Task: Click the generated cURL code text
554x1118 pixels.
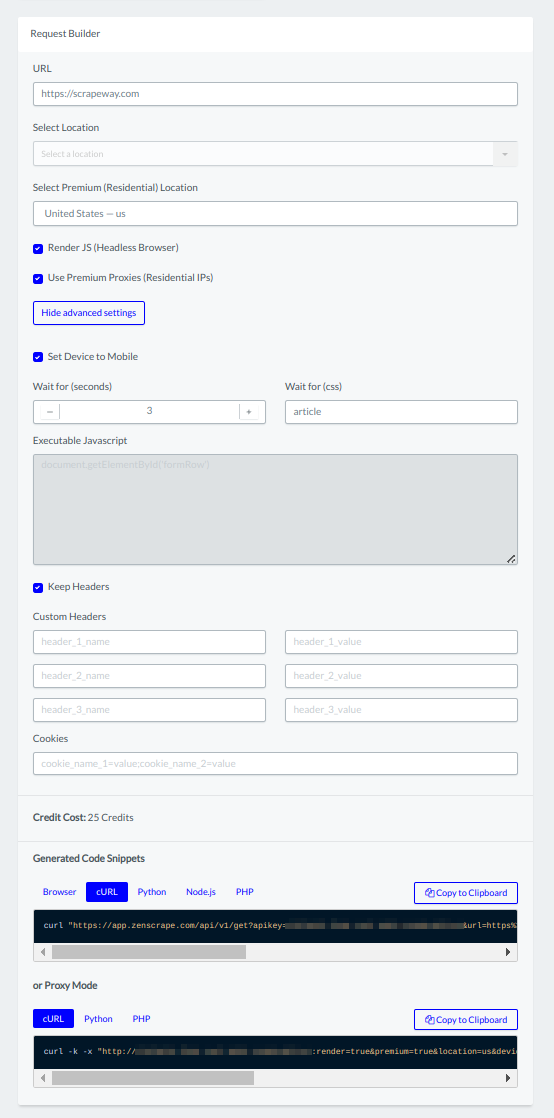Action: [280, 925]
